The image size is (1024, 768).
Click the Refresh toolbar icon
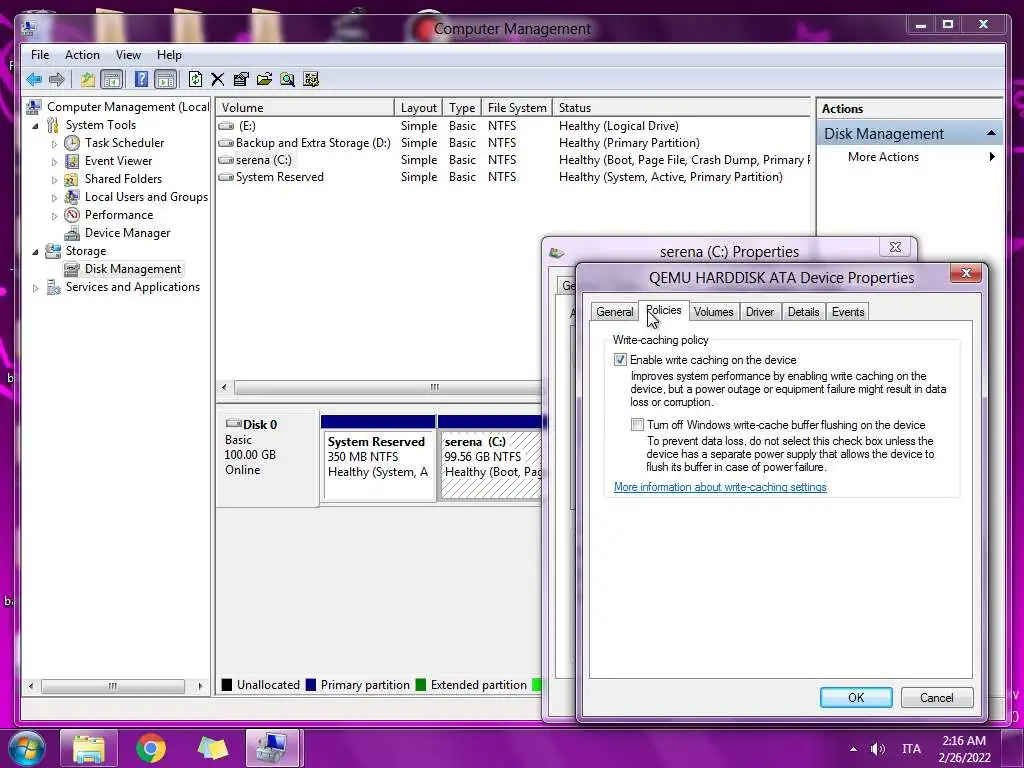195,80
